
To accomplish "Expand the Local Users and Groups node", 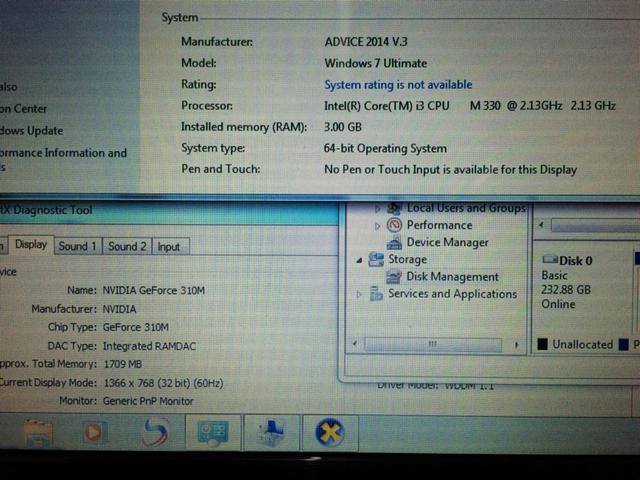I will click(378, 209).
